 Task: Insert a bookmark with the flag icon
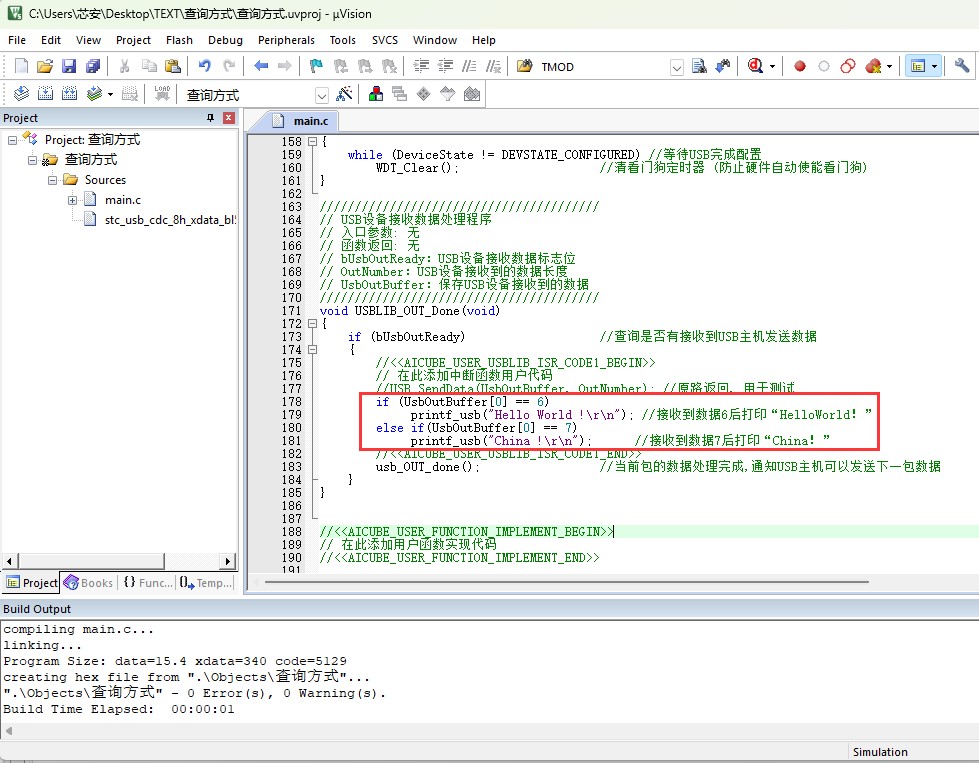point(317,66)
